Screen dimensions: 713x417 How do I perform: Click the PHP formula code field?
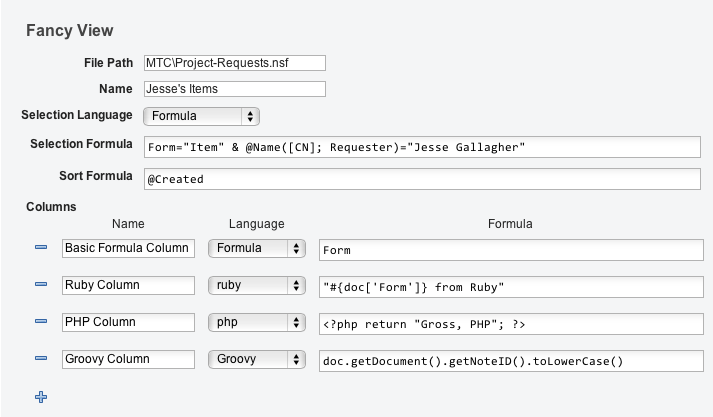[510, 323]
